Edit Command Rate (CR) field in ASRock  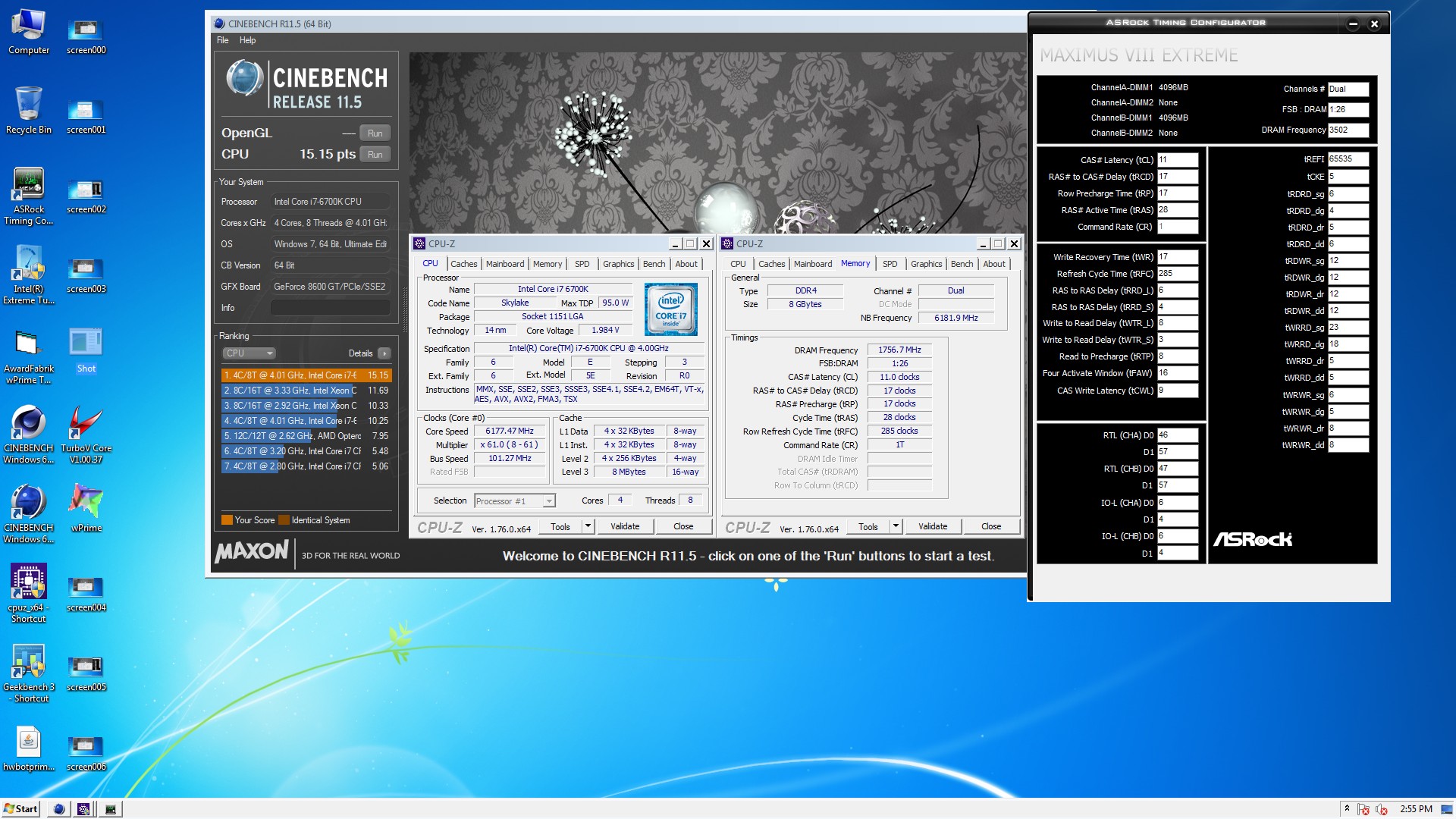(1177, 227)
